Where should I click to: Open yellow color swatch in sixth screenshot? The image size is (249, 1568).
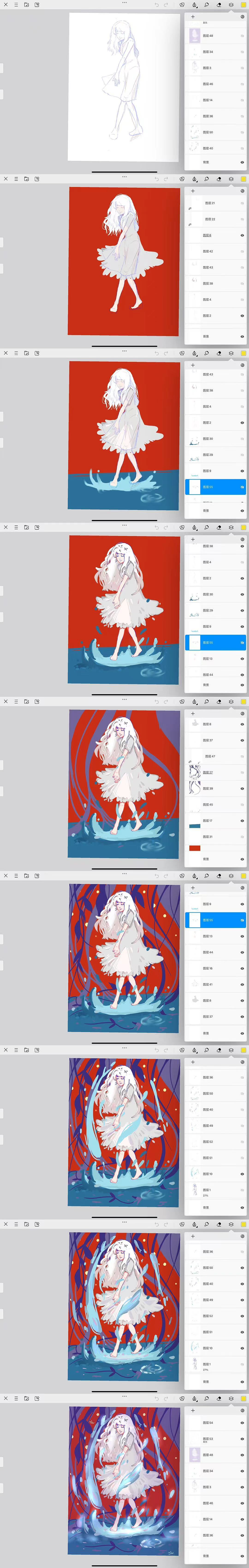(x=243, y=876)
